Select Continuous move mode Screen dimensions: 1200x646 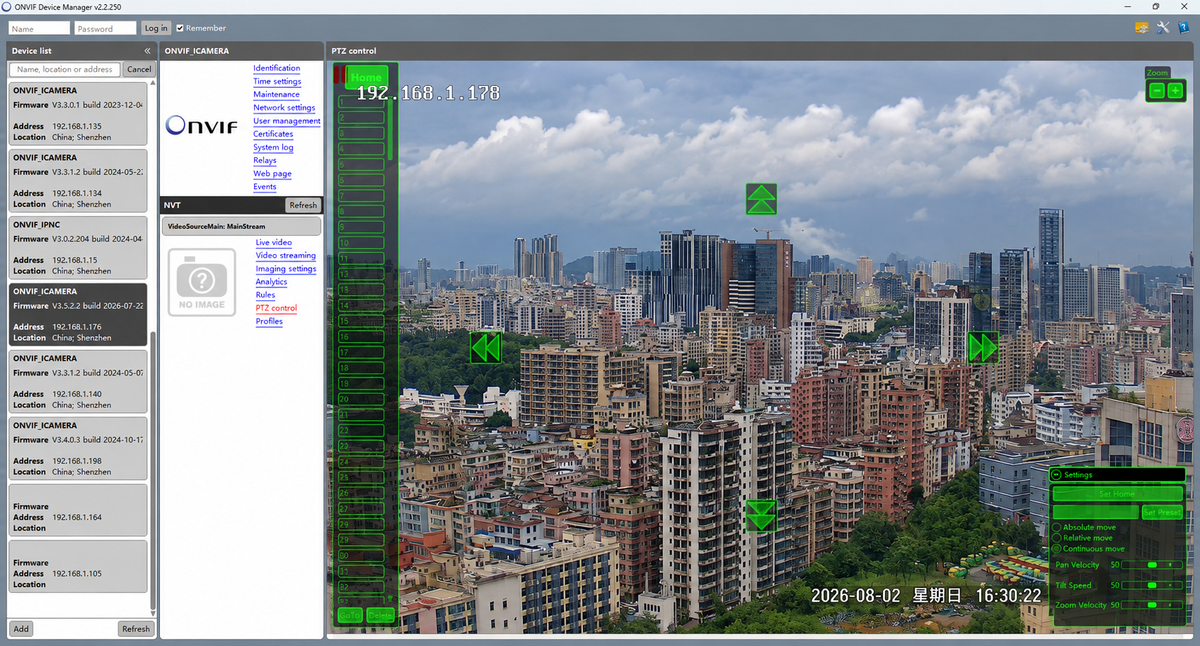(x=1058, y=549)
